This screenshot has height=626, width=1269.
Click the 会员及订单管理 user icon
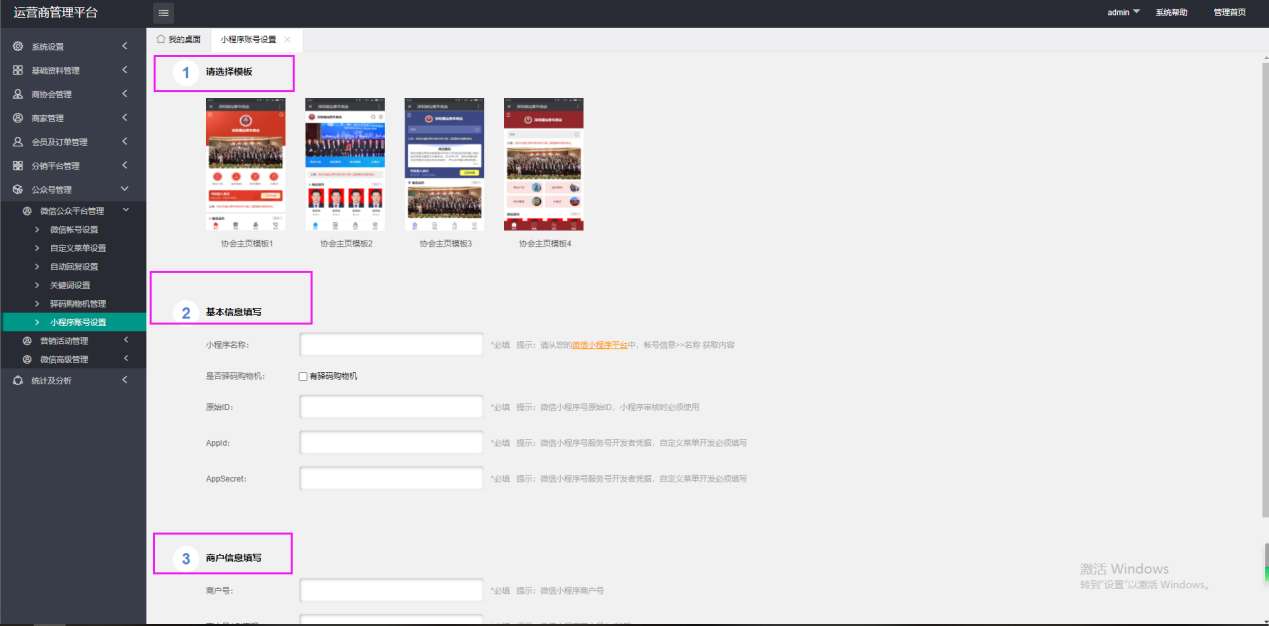[18, 142]
